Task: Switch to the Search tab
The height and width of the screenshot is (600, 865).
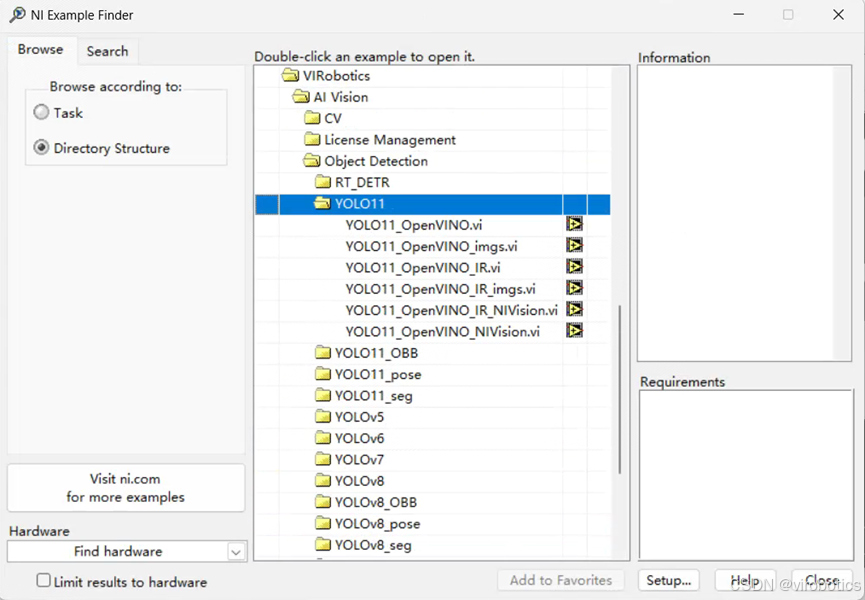Action: tap(108, 51)
